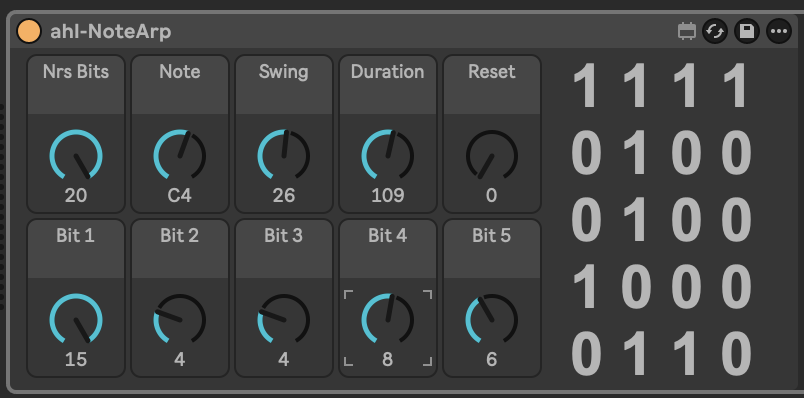Screen dimensions: 804x398
Task: Click the Bit 2 knob
Action: (179, 319)
